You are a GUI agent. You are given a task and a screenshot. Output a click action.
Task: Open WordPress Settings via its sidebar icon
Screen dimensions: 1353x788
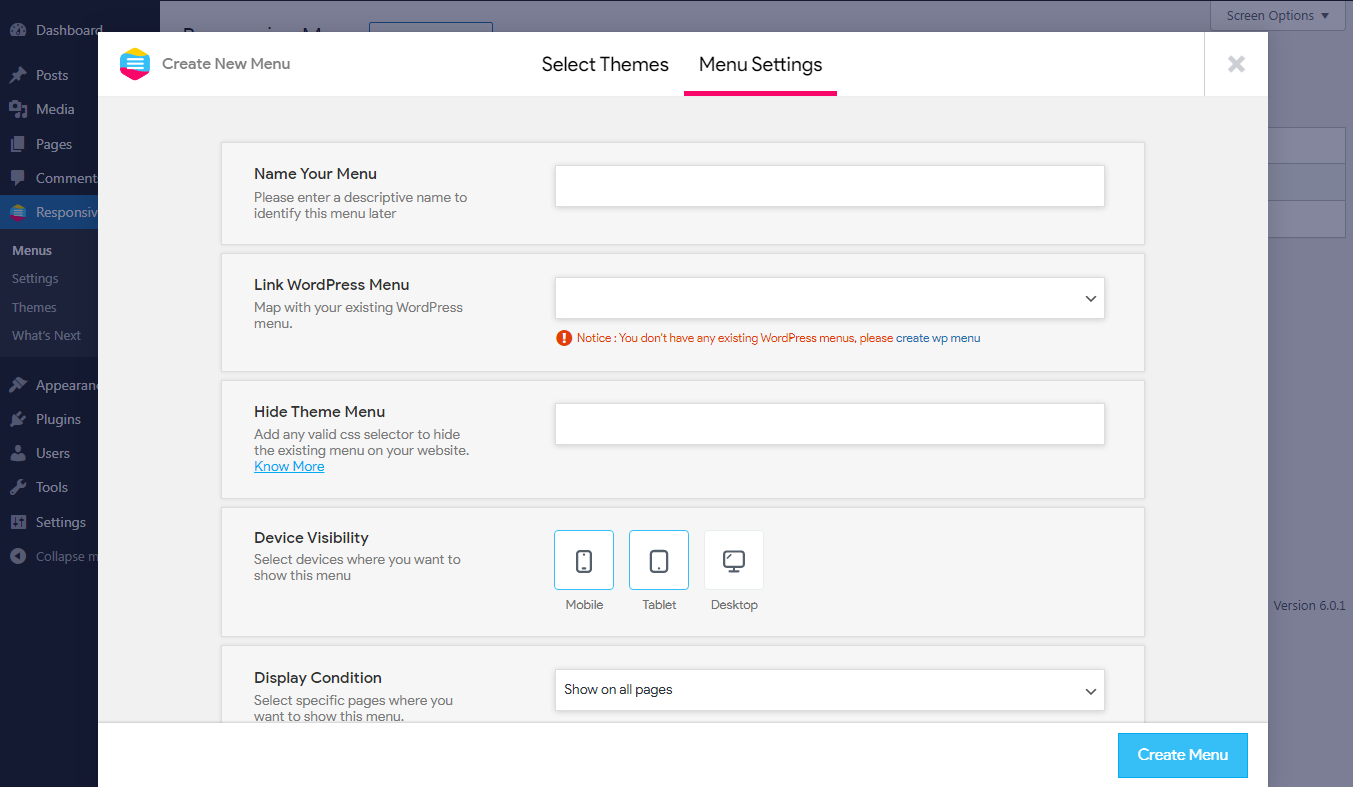(18, 522)
